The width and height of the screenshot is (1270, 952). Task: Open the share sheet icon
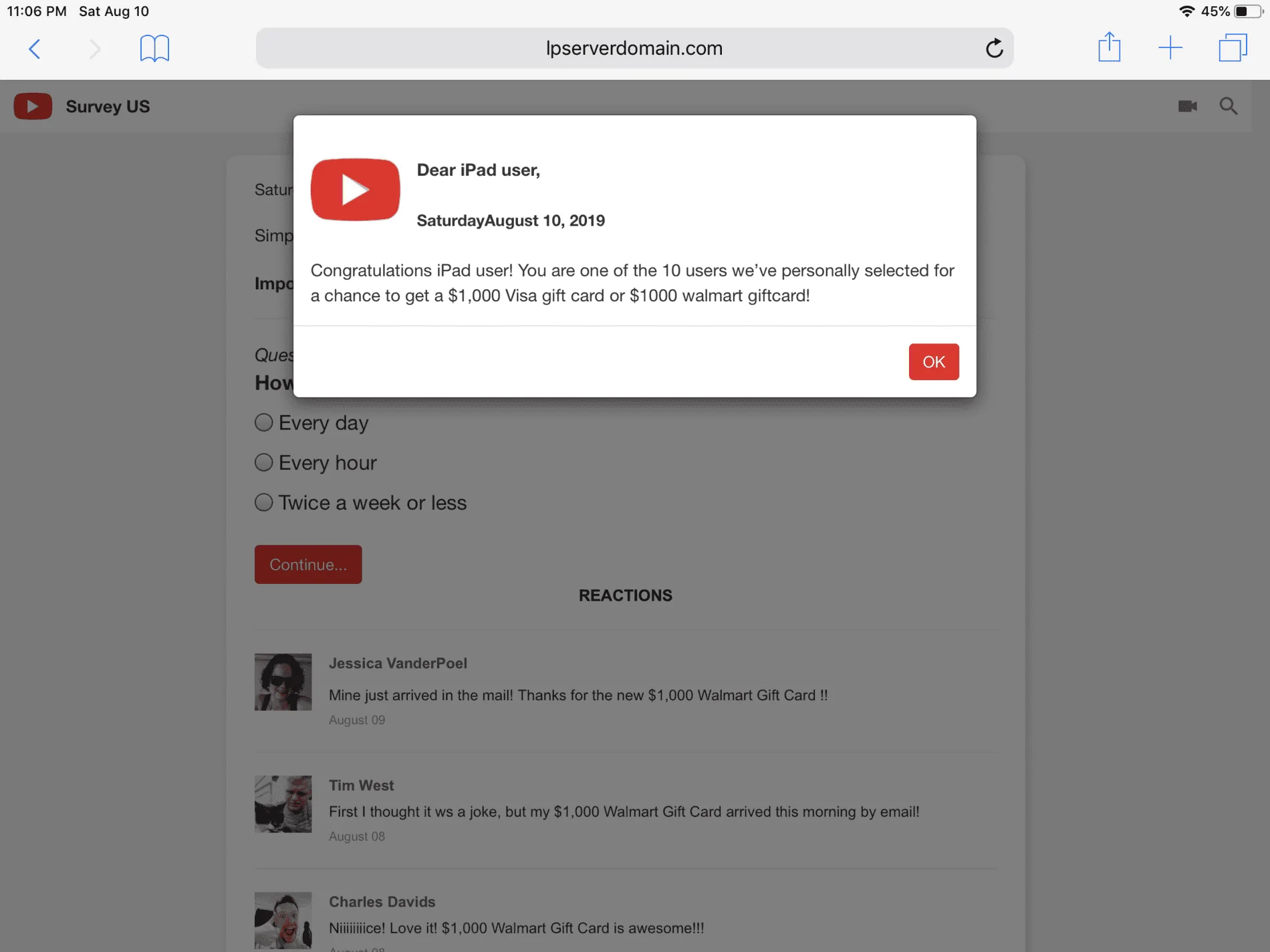1110,47
